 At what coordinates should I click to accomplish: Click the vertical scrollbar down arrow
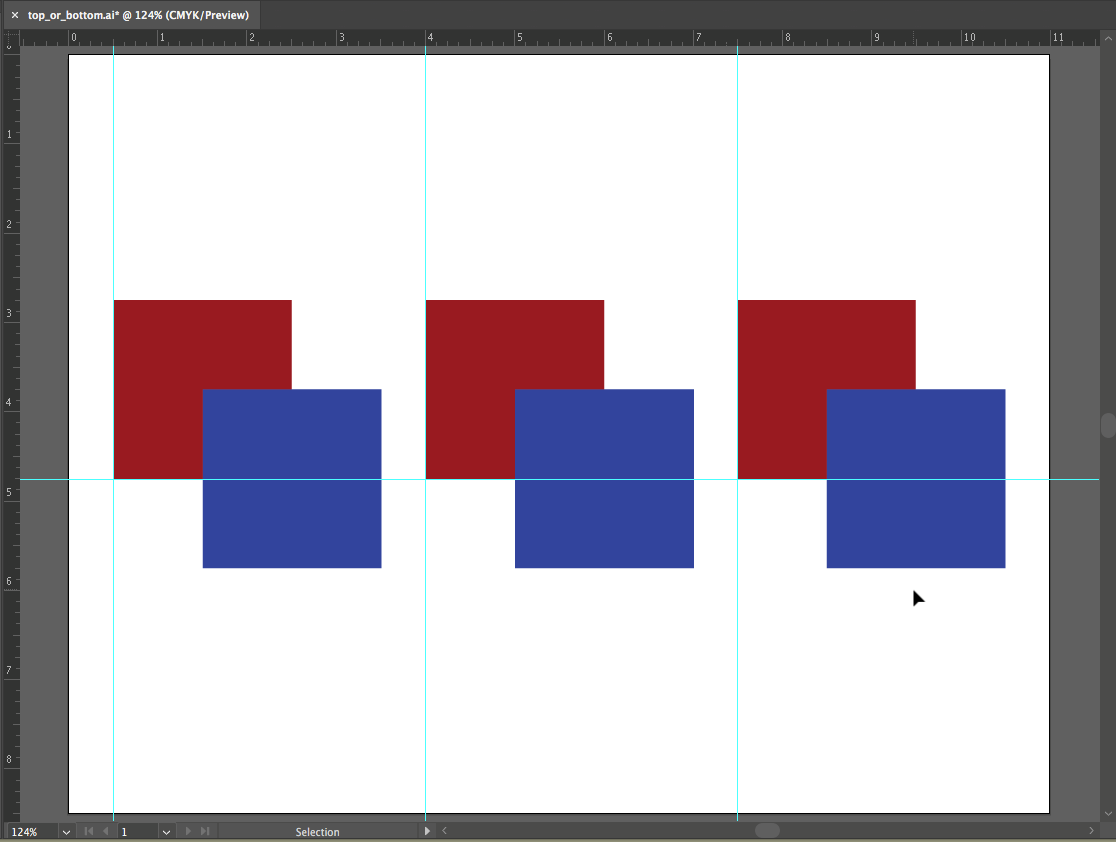click(1107, 812)
